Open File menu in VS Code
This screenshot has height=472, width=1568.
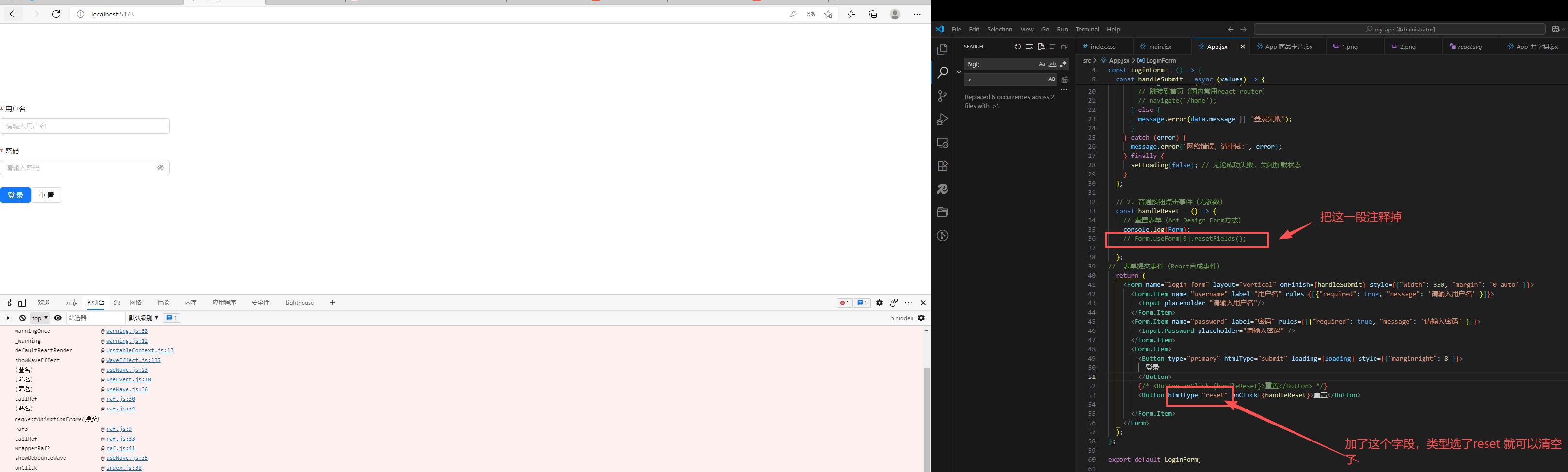pos(956,29)
